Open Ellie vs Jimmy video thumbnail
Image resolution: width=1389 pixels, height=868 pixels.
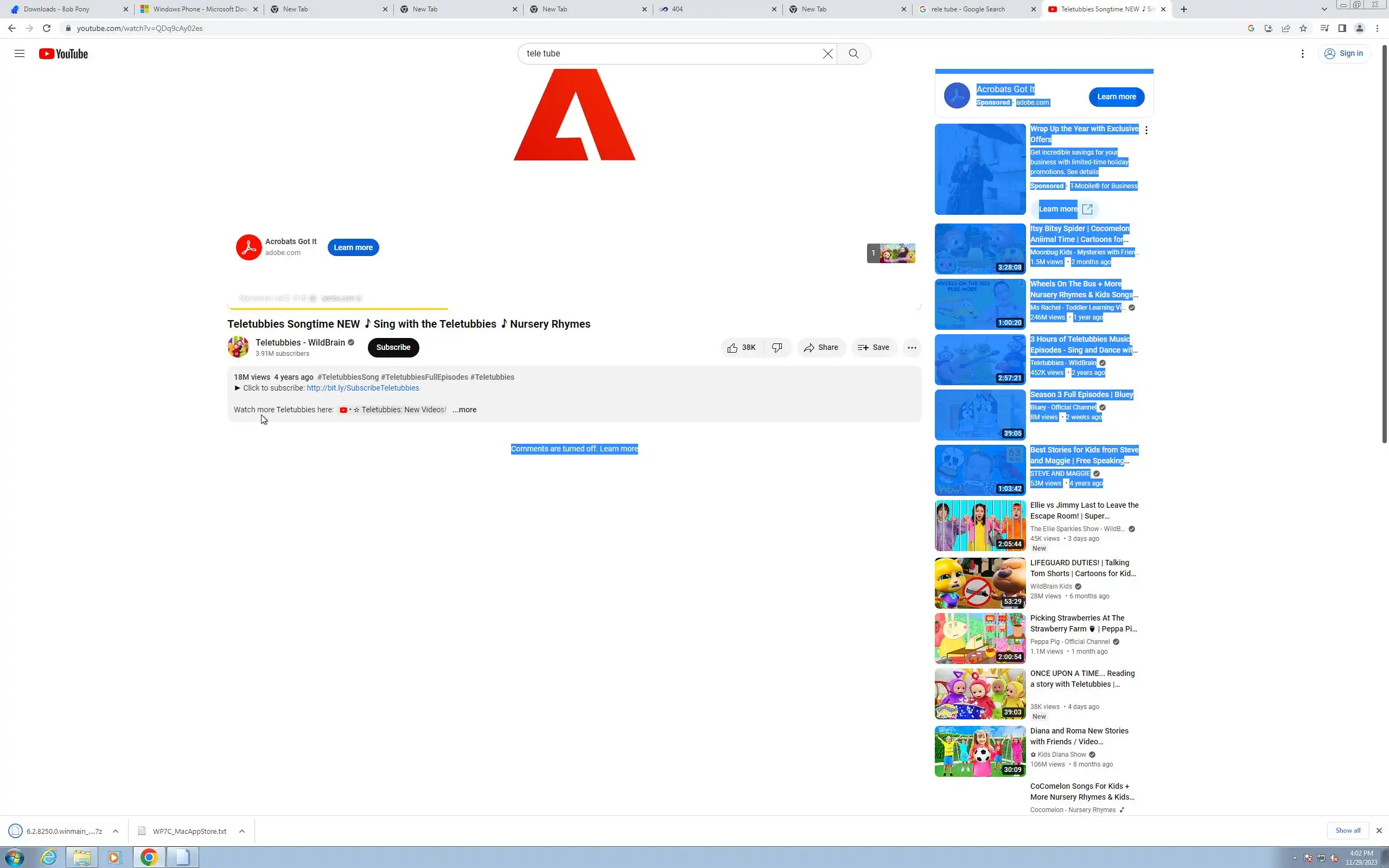pos(980,525)
